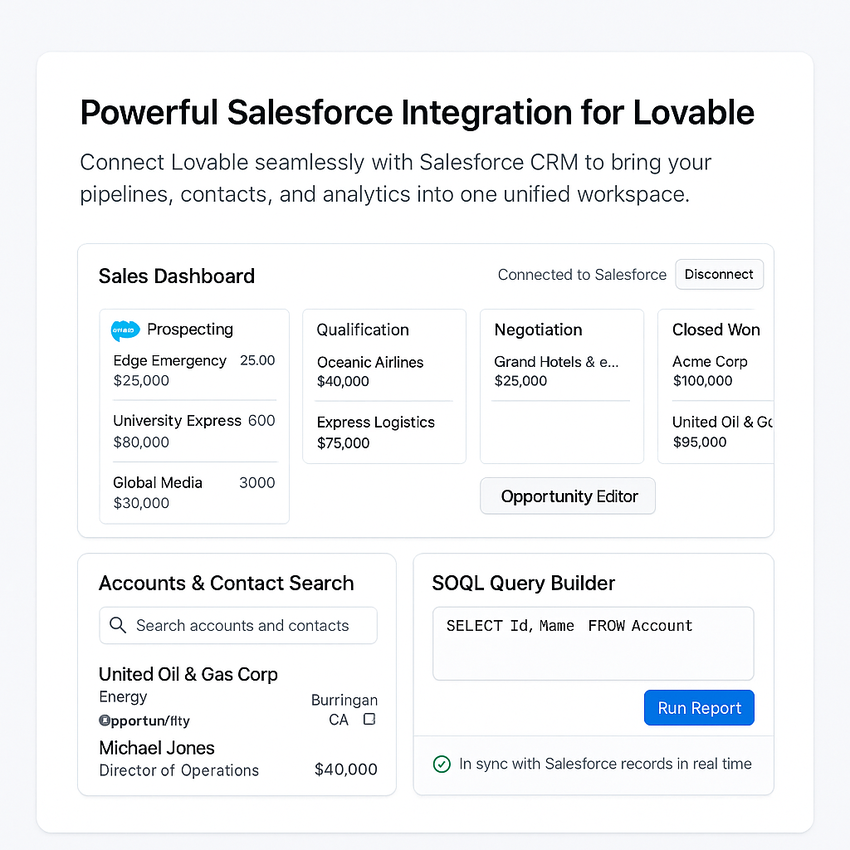The image size is (850, 850).
Task: Select the Closed Won stage header
Action: (x=716, y=330)
